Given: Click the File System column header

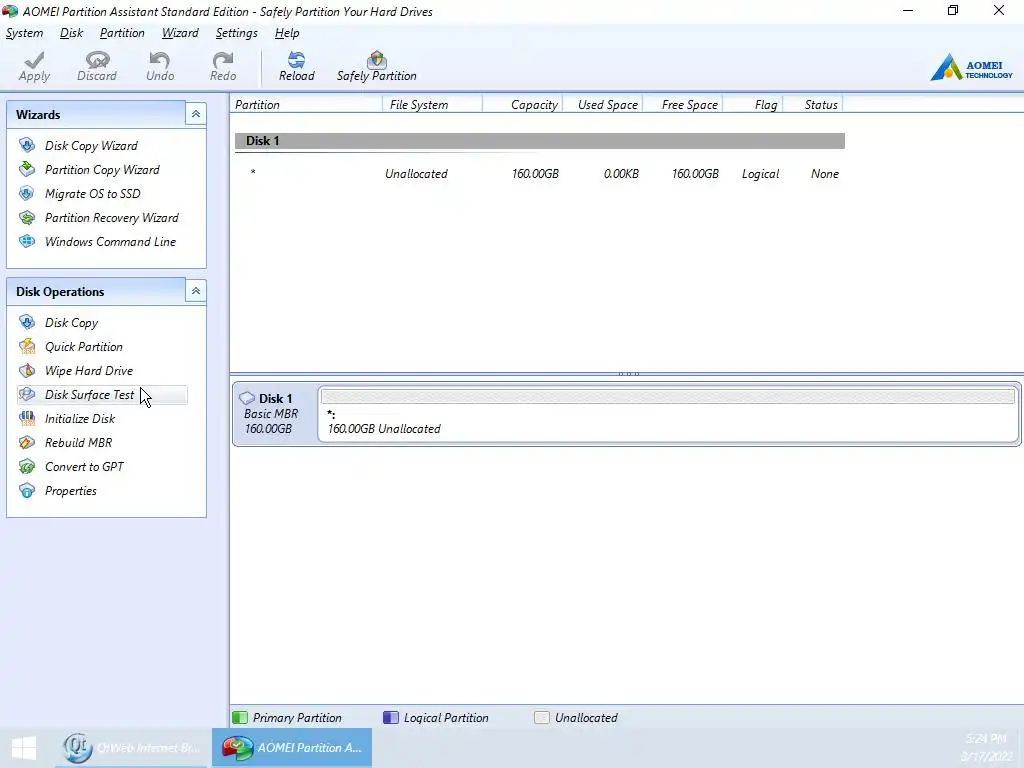Looking at the screenshot, I should click(x=433, y=104).
